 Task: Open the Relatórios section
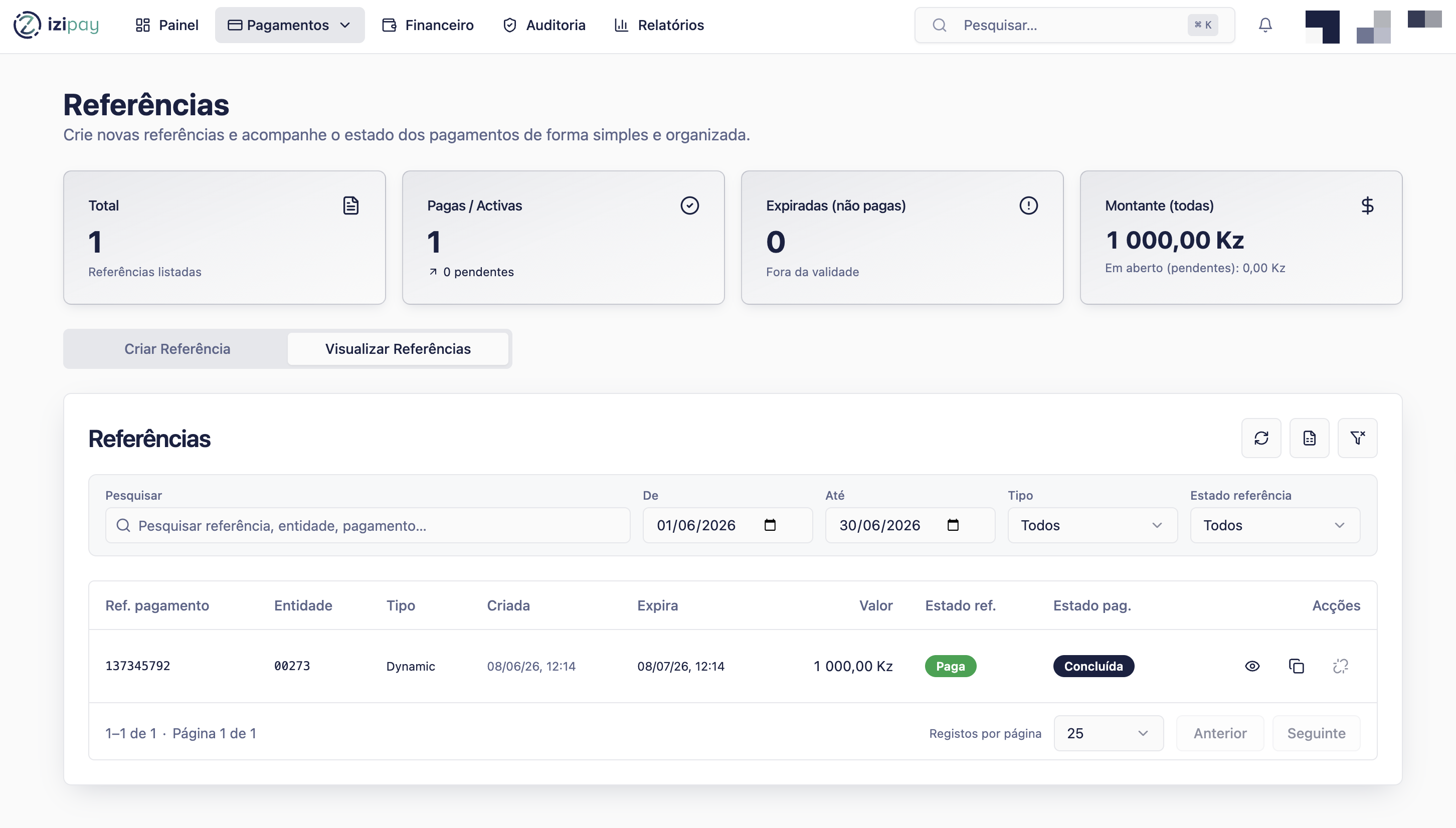pos(660,25)
